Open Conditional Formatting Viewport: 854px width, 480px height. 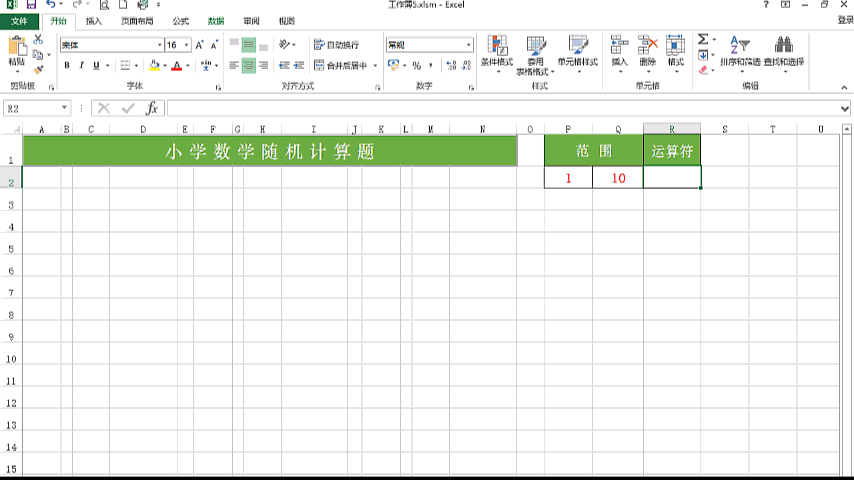click(497, 54)
